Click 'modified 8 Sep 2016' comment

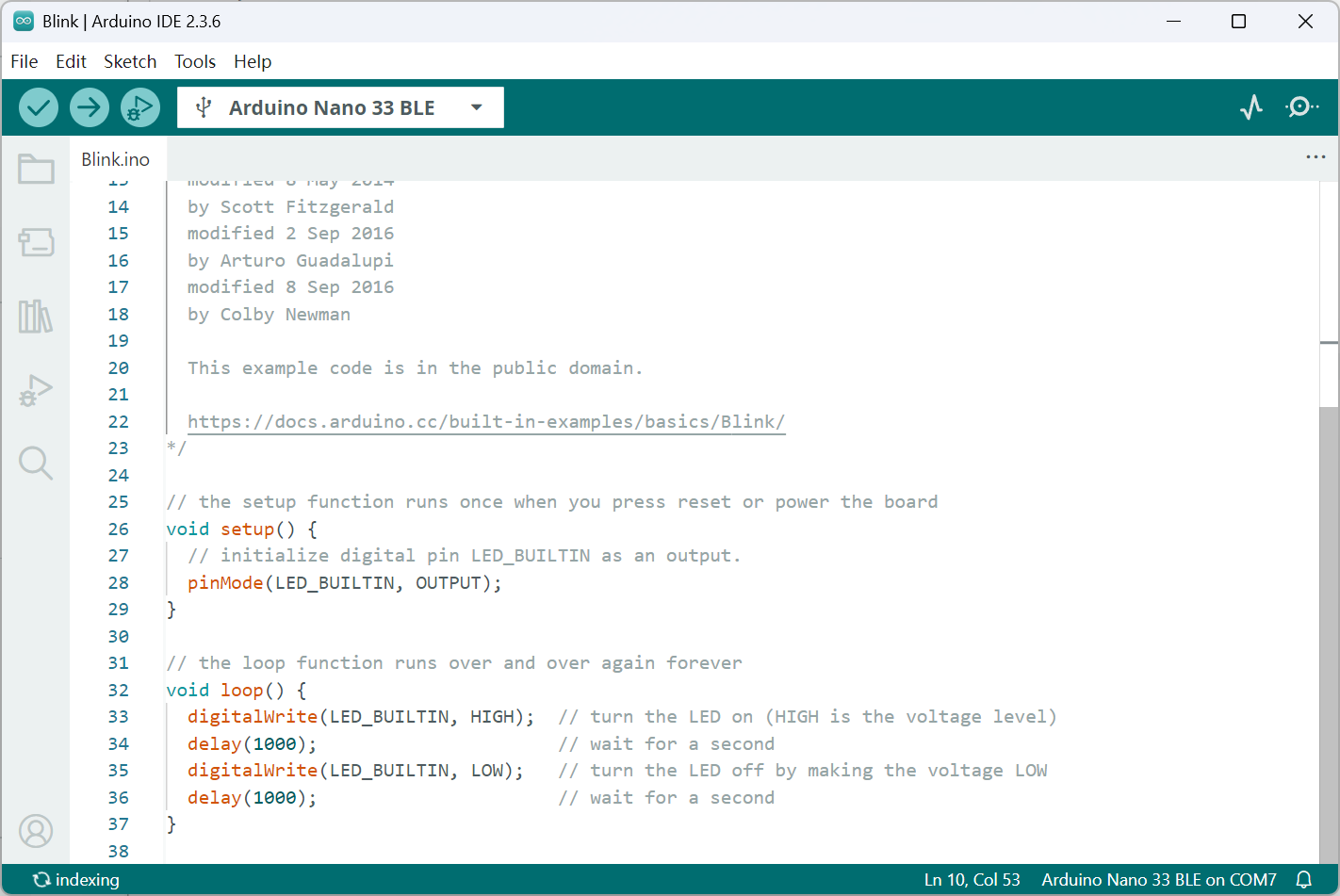click(x=291, y=287)
